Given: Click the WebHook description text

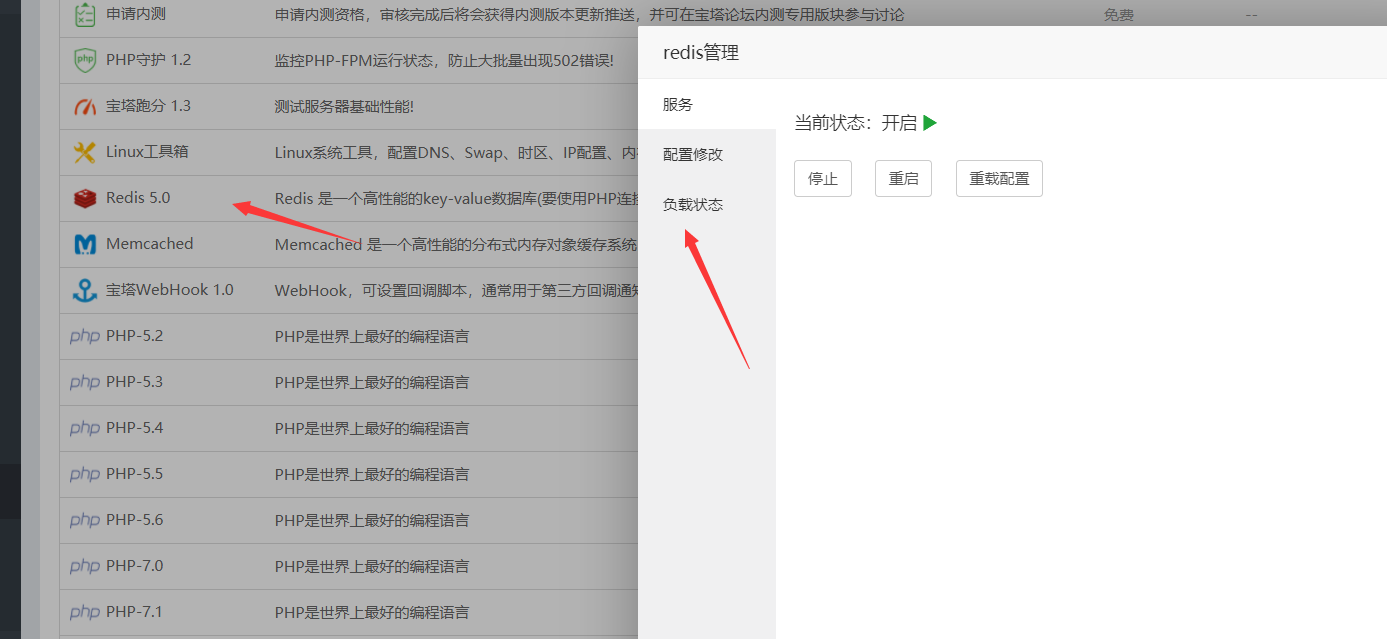Looking at the screenshot, I should (456, 290).
